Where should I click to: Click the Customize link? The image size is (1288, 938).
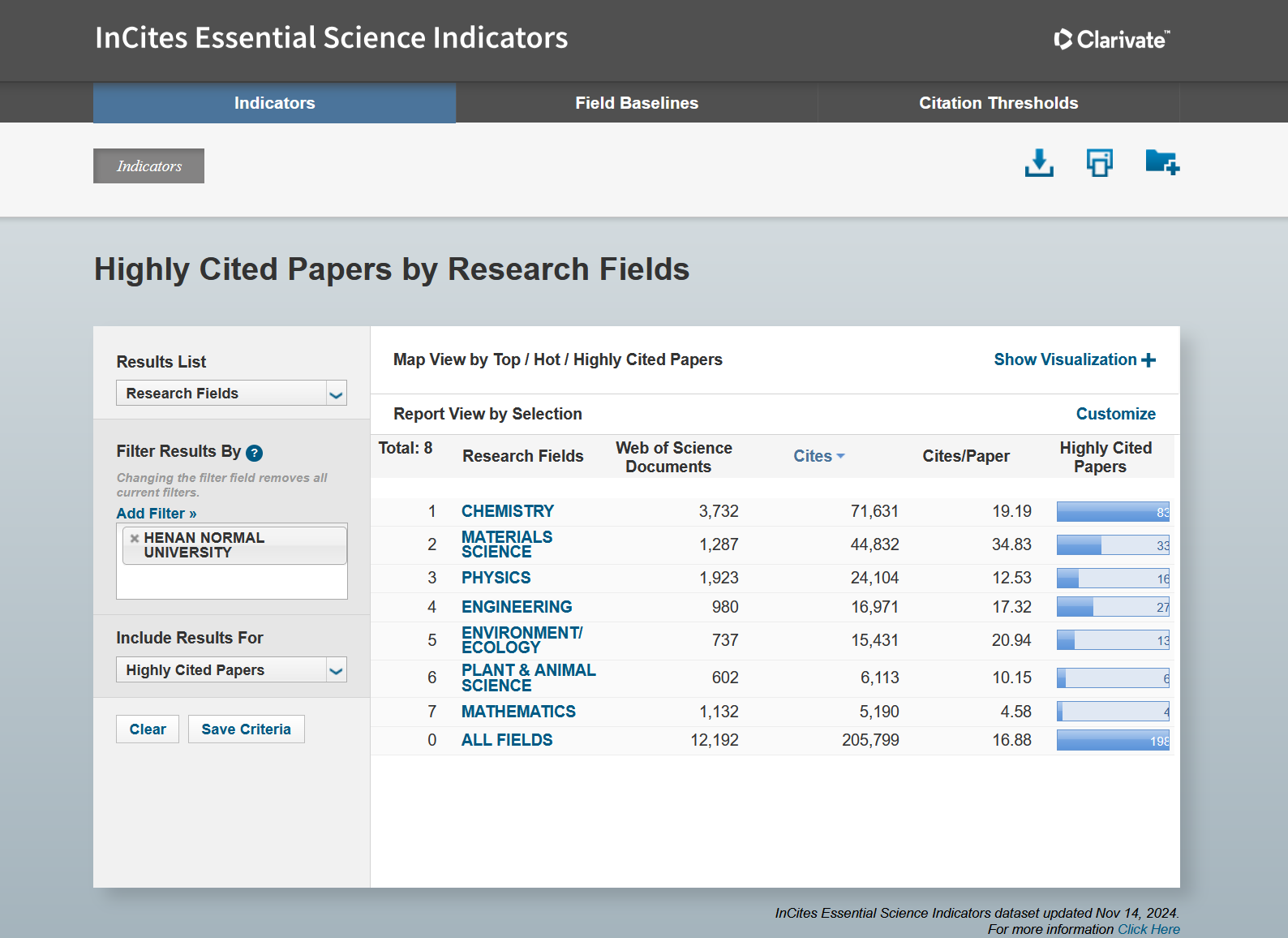point(1115,414)
